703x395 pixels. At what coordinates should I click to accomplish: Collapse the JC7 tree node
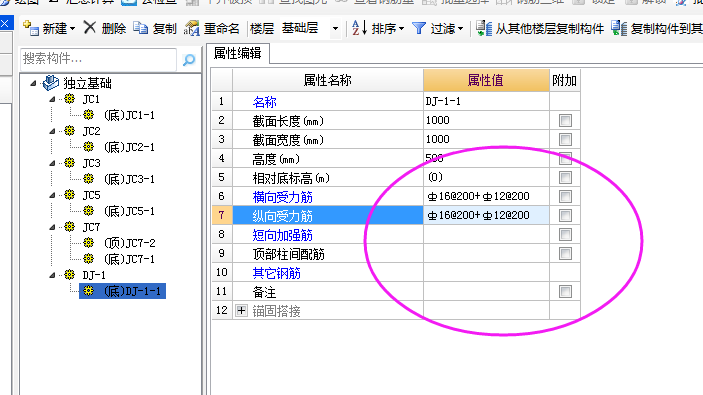point(52,227)
